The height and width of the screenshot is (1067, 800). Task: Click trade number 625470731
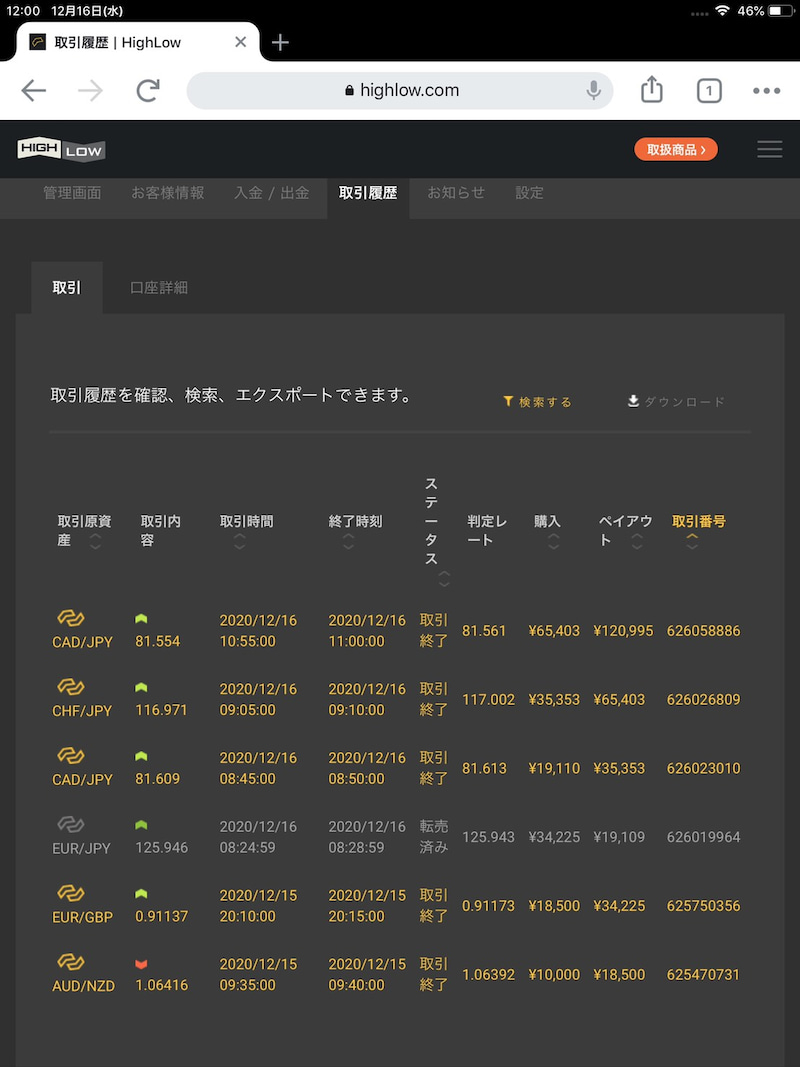(x=703, y=974)
